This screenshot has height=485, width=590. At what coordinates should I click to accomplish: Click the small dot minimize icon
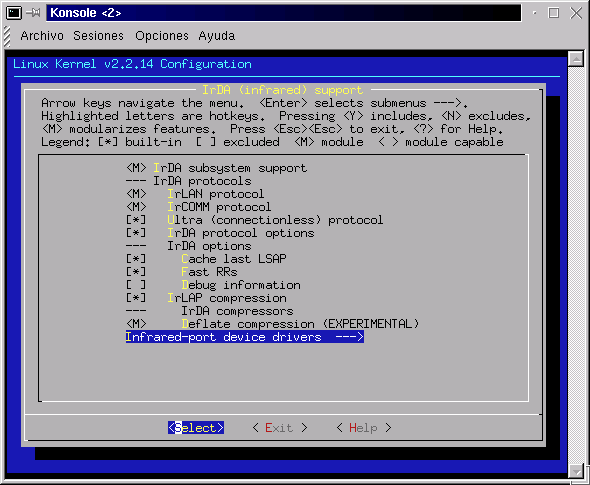click(x=534, y=13)
